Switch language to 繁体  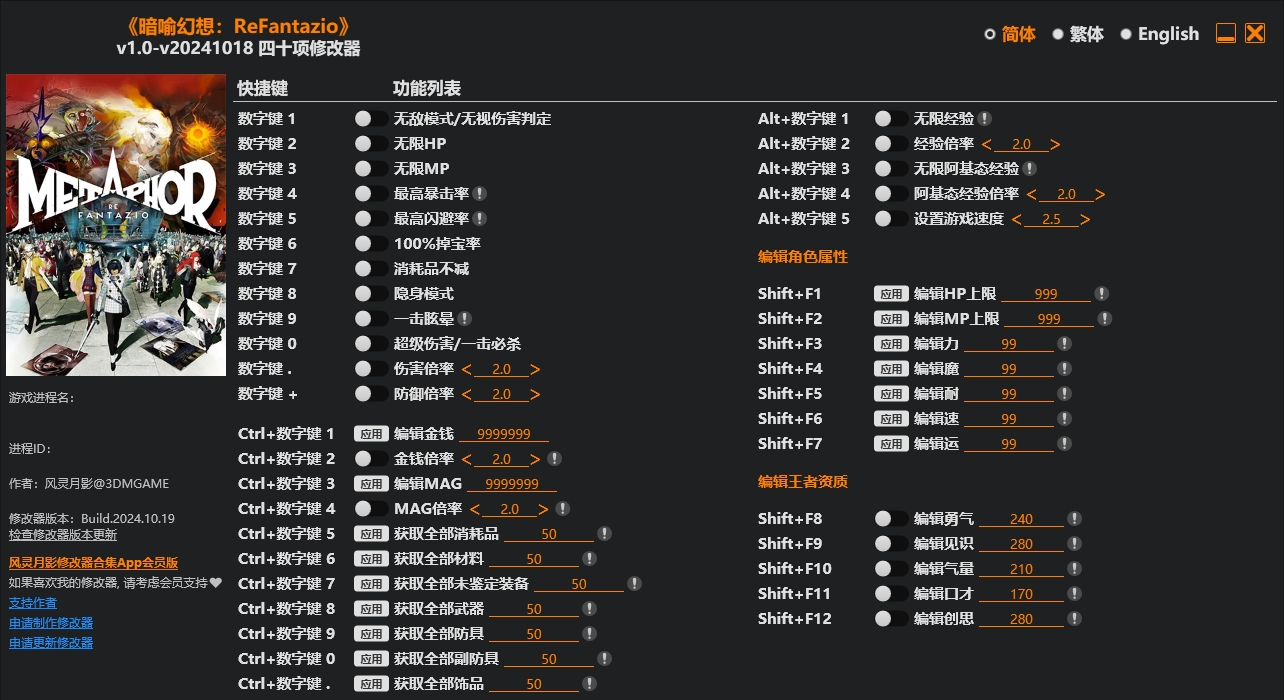1077,34
